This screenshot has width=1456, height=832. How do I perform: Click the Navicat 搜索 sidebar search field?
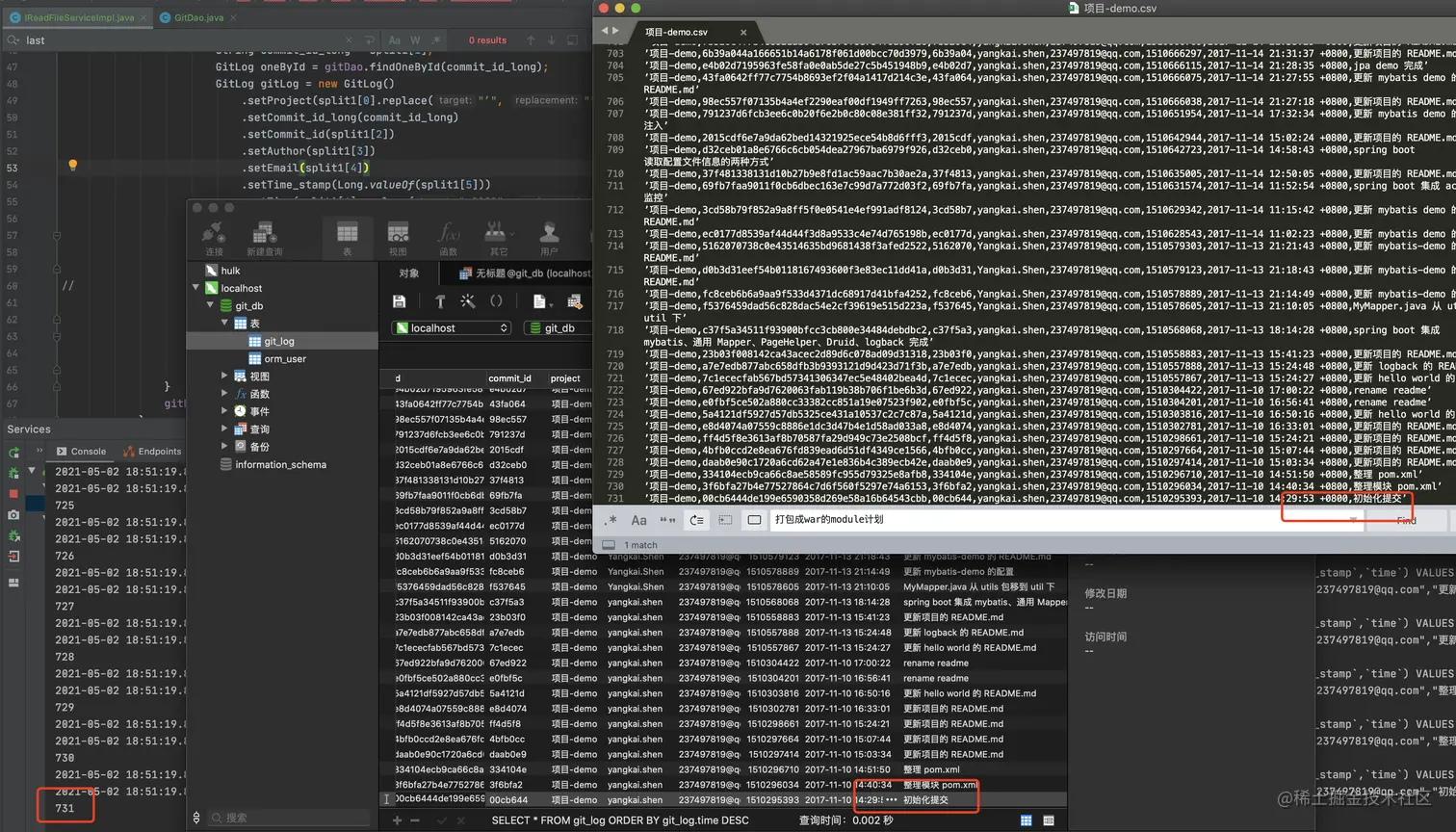click(289, 818)
